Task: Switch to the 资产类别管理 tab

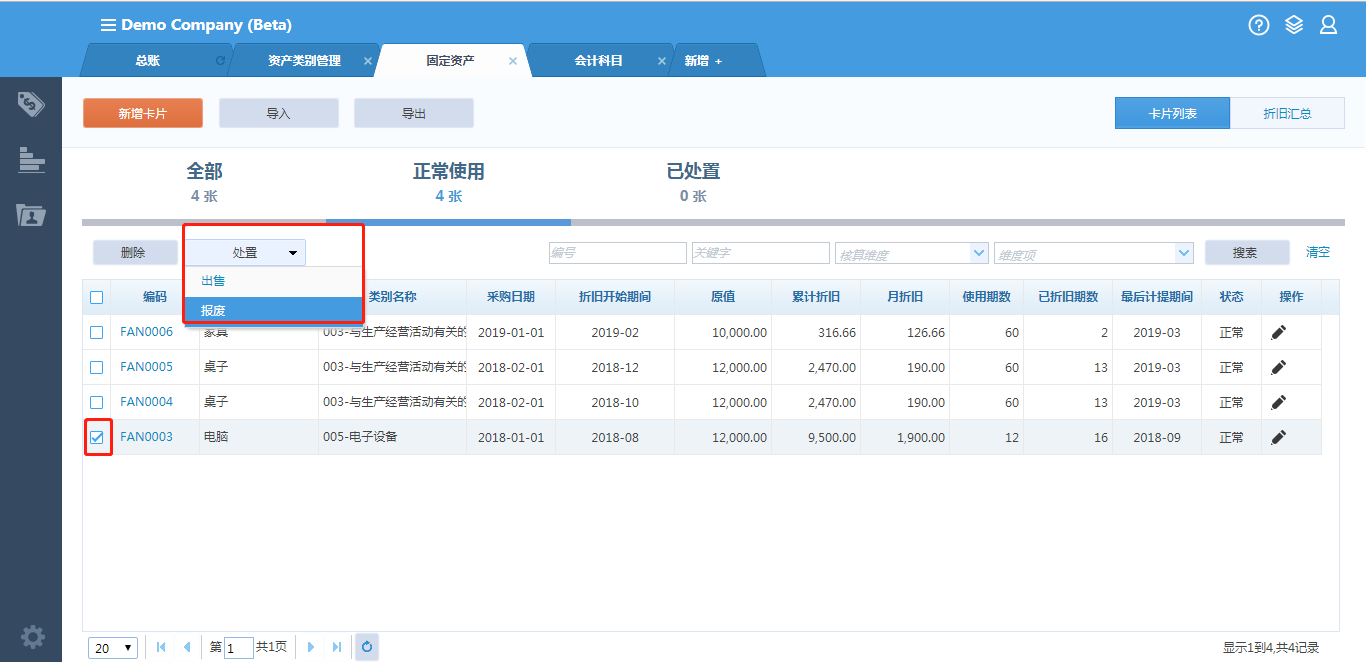Action: tap(304, 61)
